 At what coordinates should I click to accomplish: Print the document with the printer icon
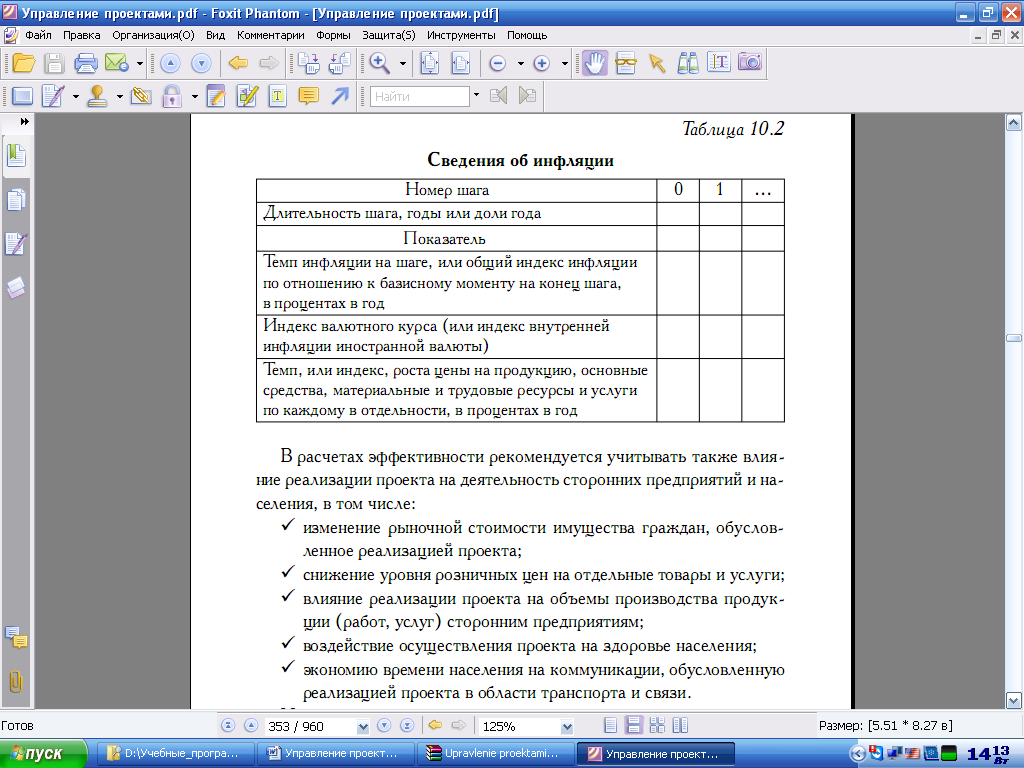(86, 63)
